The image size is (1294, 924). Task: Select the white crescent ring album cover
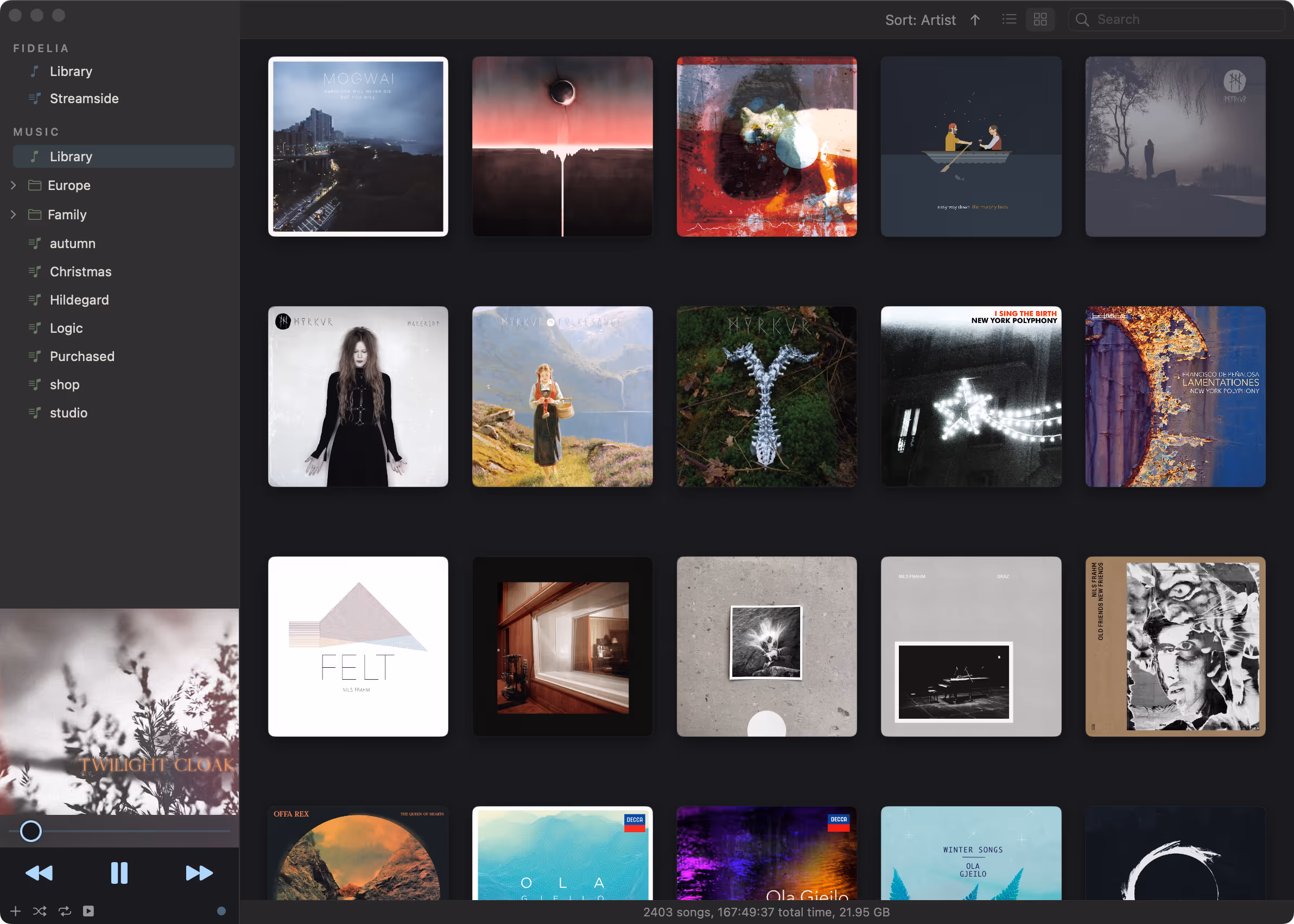1175,853
